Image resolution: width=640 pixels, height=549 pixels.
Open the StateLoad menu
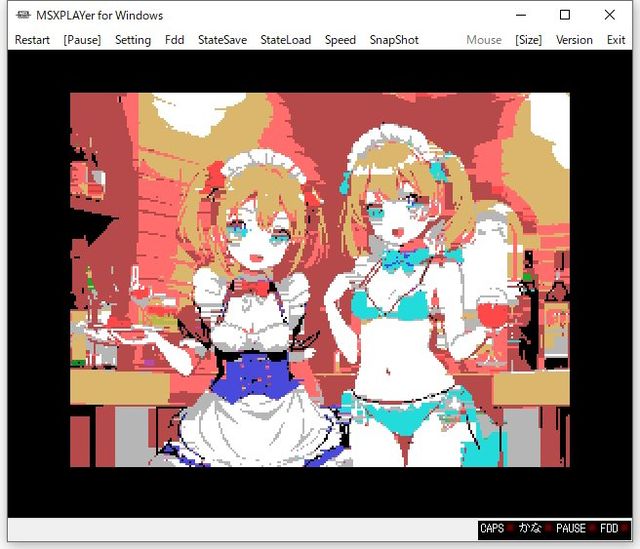(x=286, y=40)
